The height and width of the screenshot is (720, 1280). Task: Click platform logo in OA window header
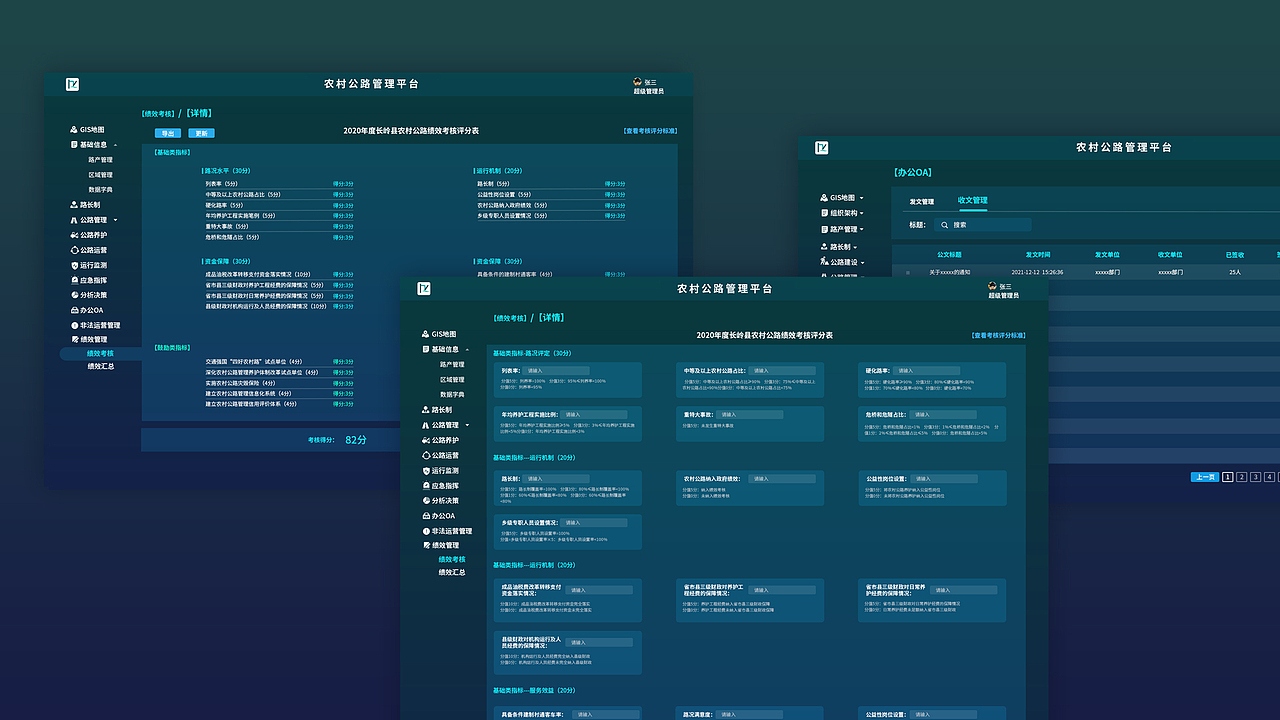[x=822, y=148]
